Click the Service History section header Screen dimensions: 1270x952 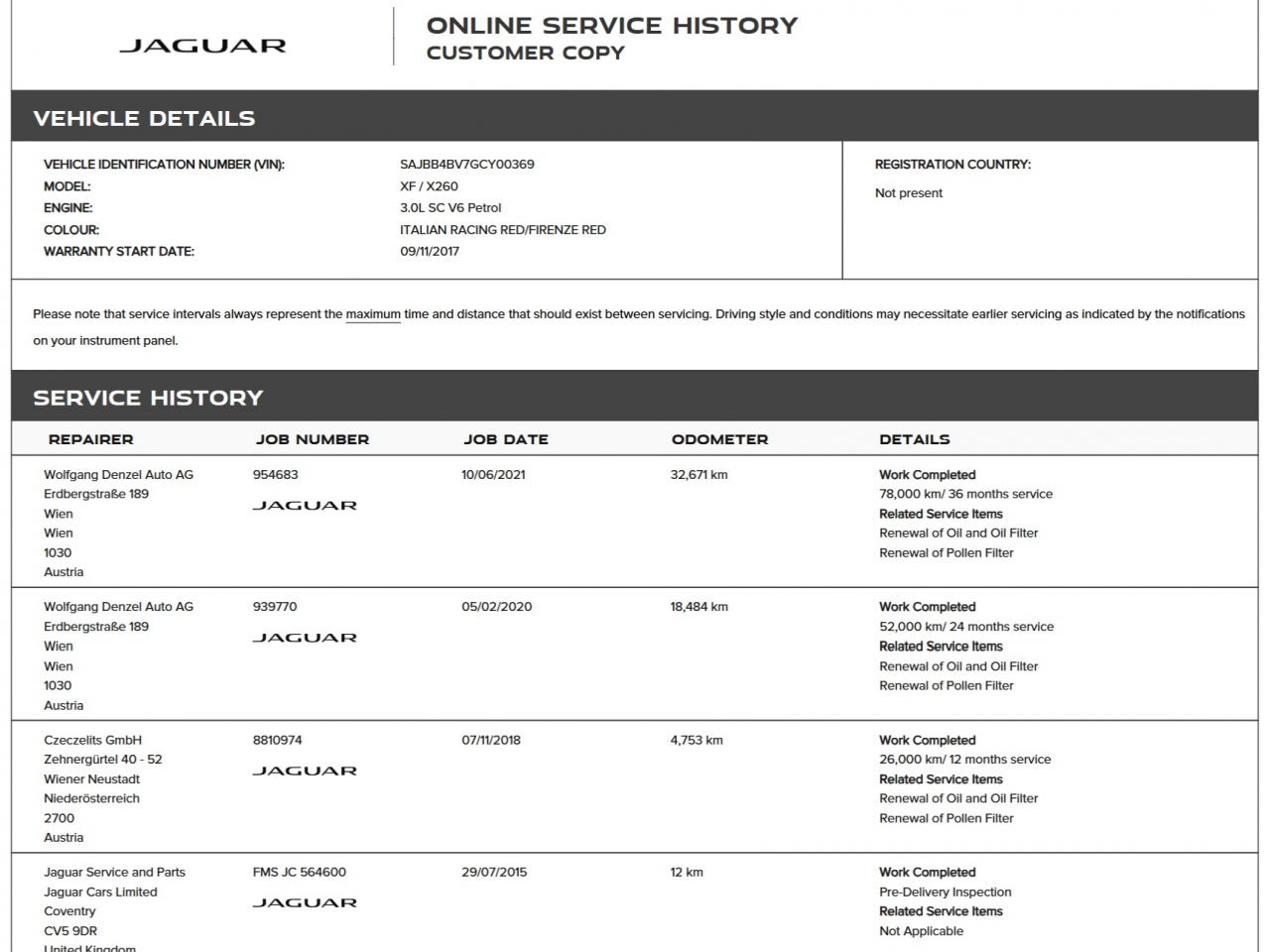(x=148, y=398)
